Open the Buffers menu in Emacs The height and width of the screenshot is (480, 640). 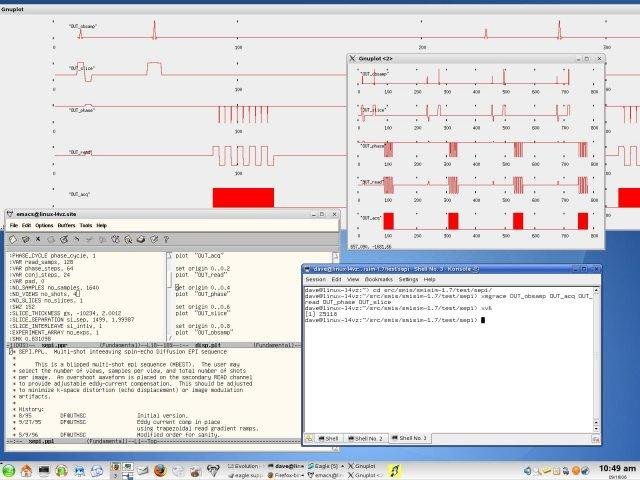click(67, 225)
